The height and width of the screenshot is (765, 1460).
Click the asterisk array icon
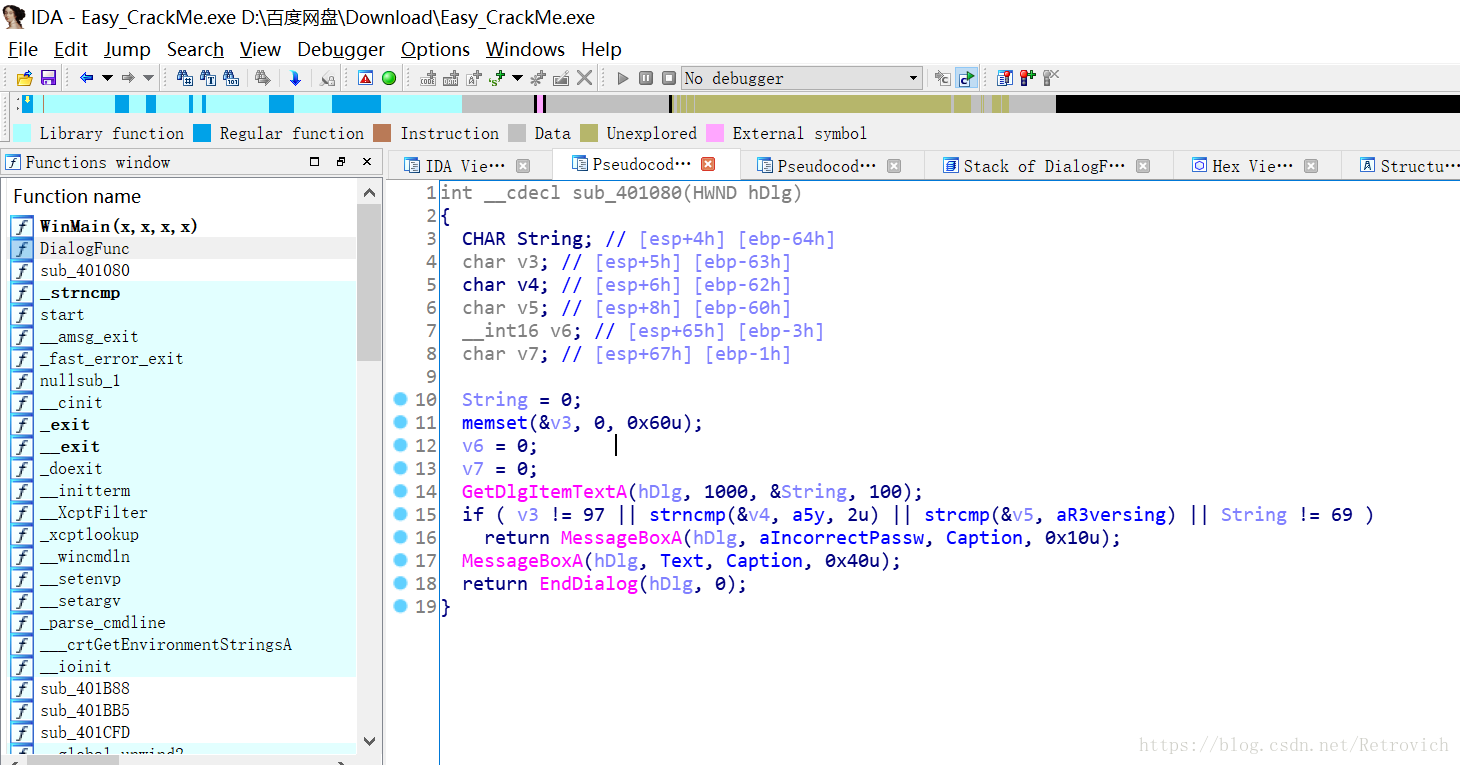pyautogui.click(x=537, y=78)
